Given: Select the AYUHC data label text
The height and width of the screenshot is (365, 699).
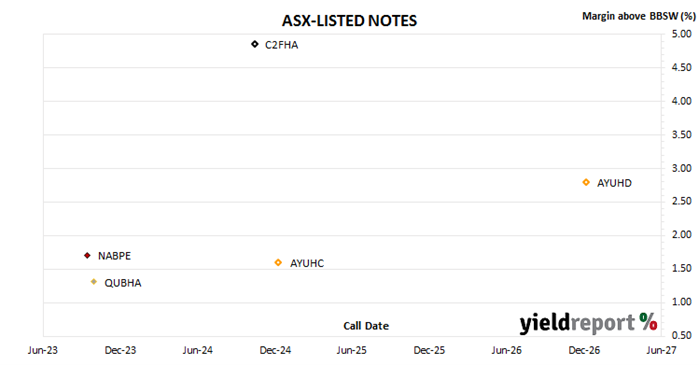Looking at the screenshot, I should (307, 263).
